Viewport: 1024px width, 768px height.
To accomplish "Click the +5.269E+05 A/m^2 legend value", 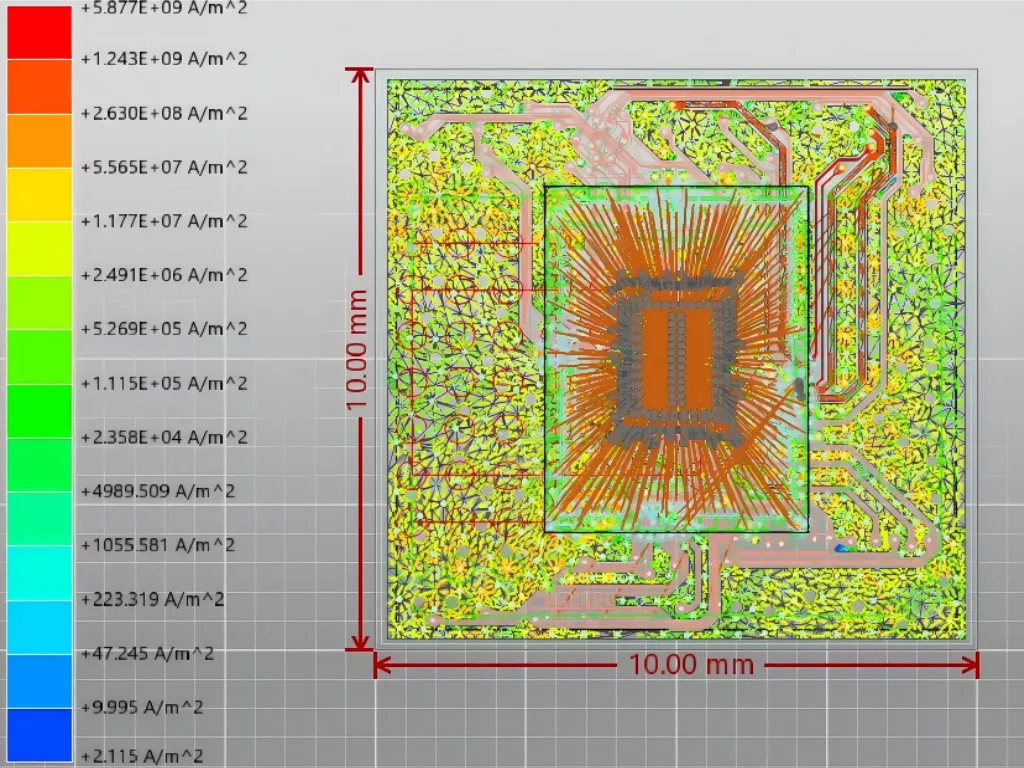I will 164,328.
